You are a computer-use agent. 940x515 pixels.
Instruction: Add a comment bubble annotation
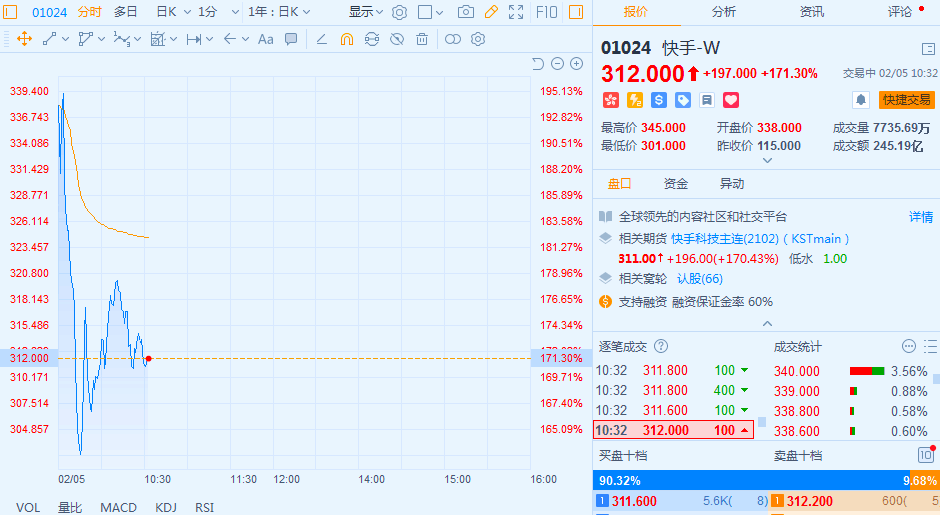(x=291, y=40)
